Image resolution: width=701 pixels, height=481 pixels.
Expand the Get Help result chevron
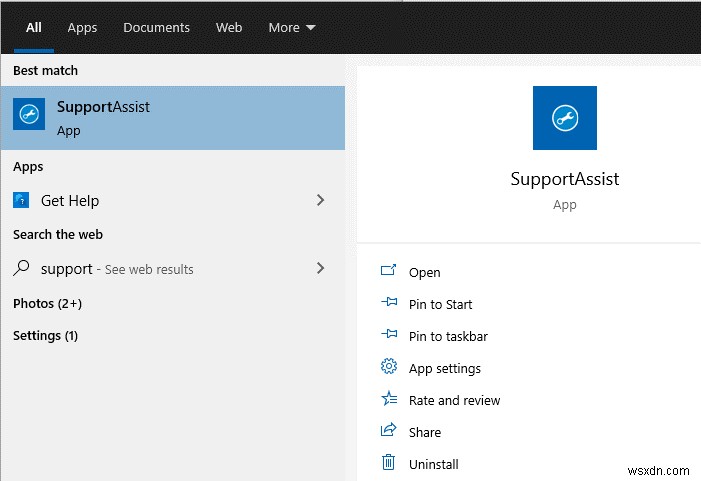(x=320, y=200)
